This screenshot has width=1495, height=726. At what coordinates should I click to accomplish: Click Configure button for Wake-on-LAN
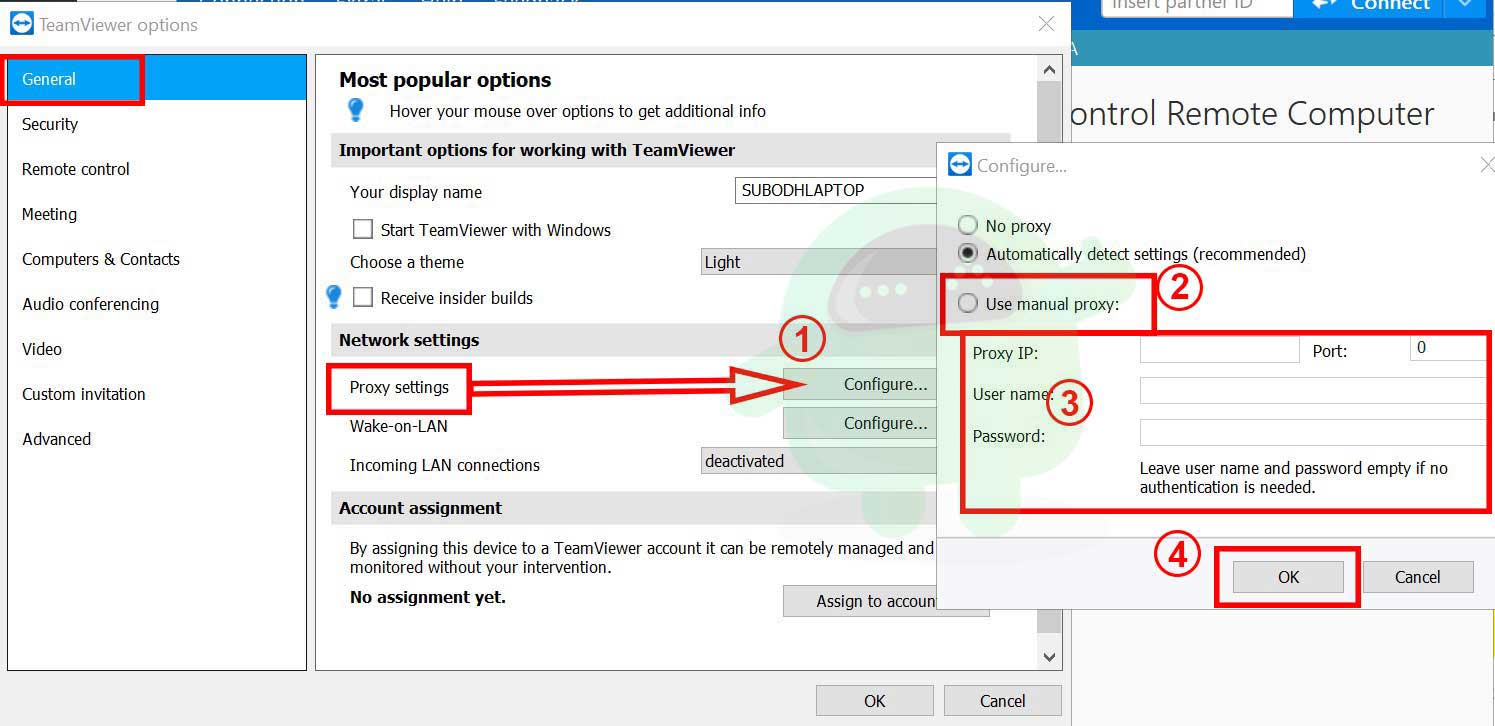860,423
